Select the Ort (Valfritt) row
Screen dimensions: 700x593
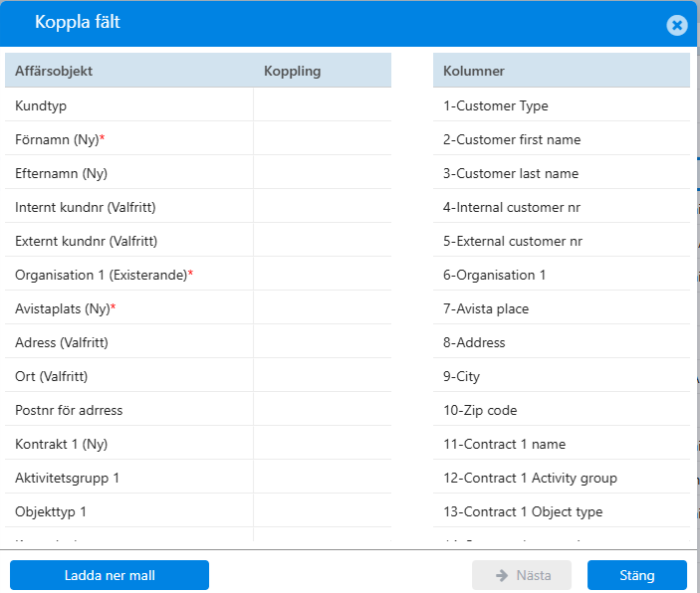198,376
